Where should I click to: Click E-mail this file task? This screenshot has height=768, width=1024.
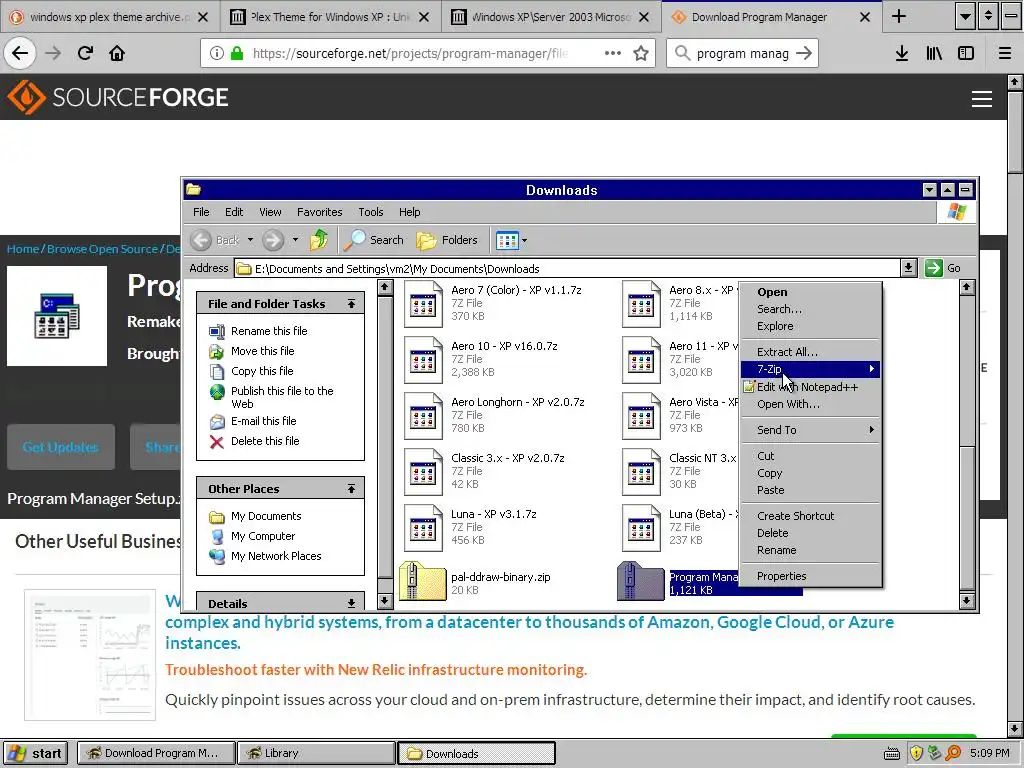[263, 421]
